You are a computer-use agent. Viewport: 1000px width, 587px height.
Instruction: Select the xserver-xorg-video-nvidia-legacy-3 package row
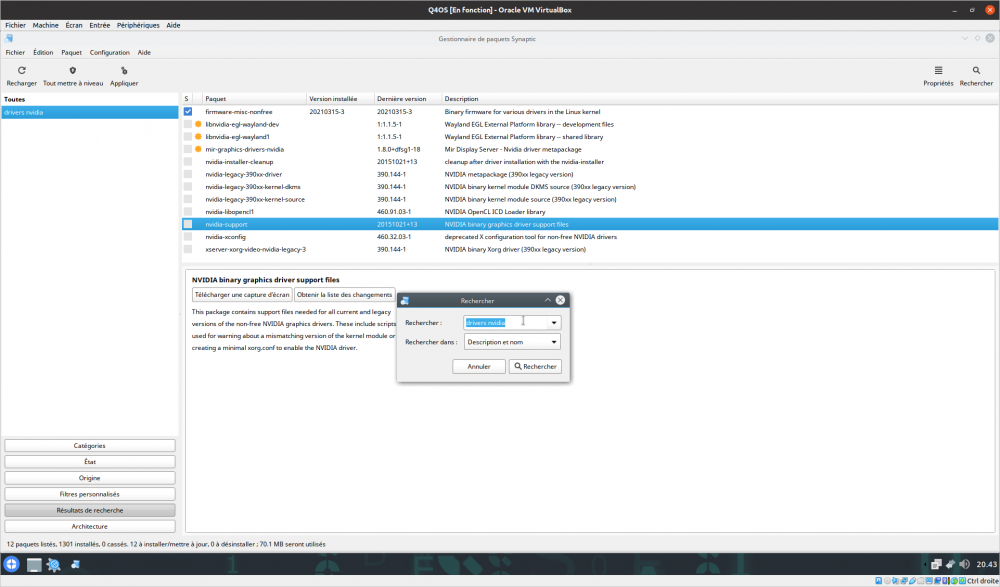590,249
